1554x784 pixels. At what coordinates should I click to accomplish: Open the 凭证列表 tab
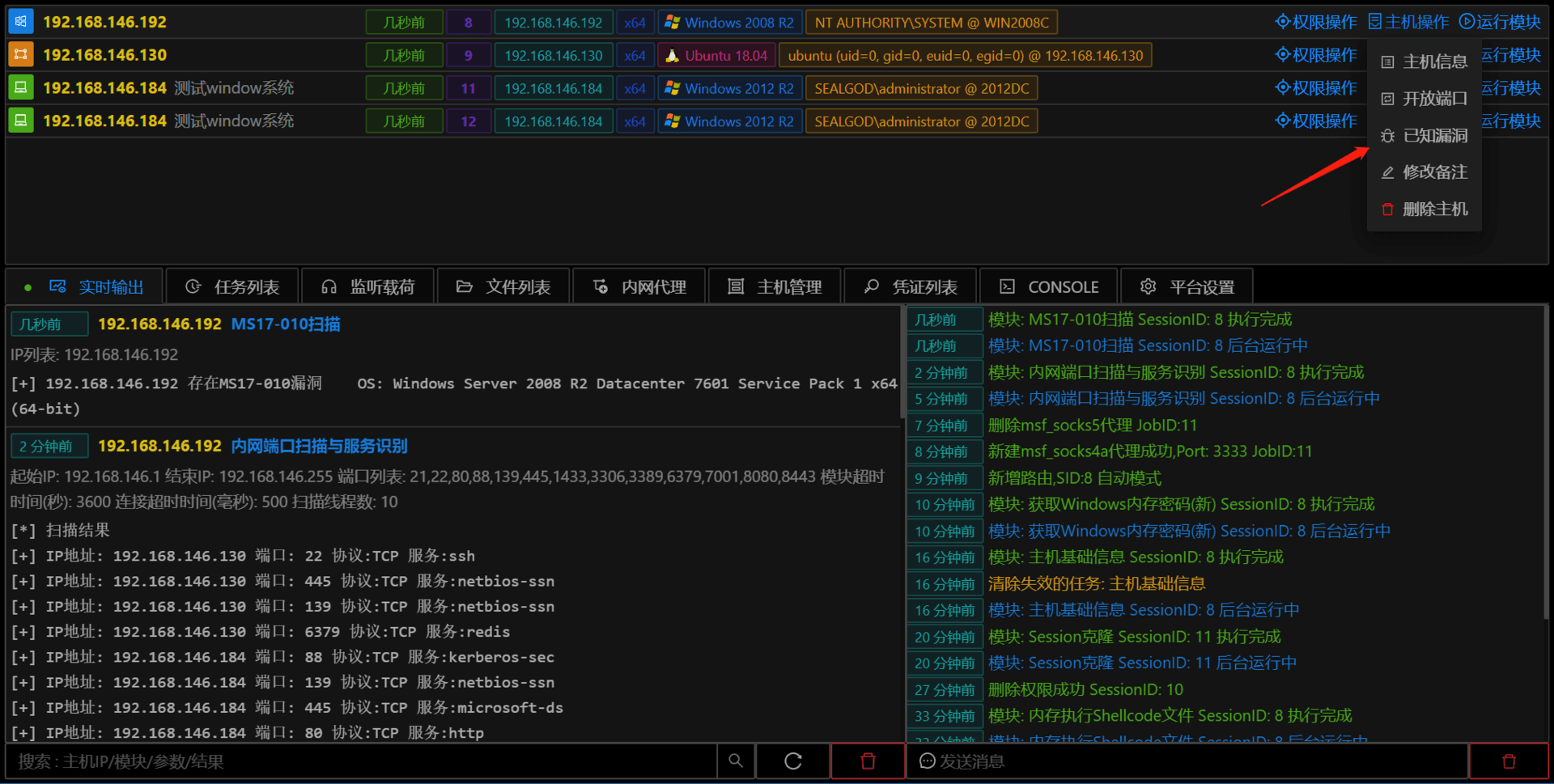(x=911, y=286)
